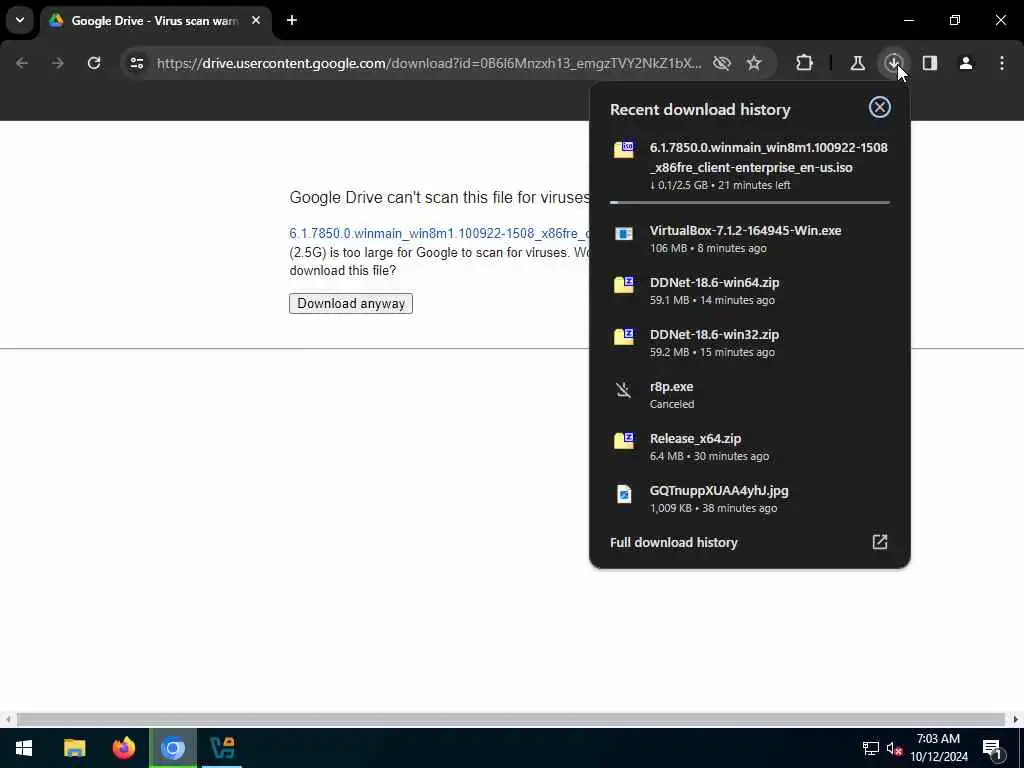
Task: Reload the current page
Action: click(94, 63)
